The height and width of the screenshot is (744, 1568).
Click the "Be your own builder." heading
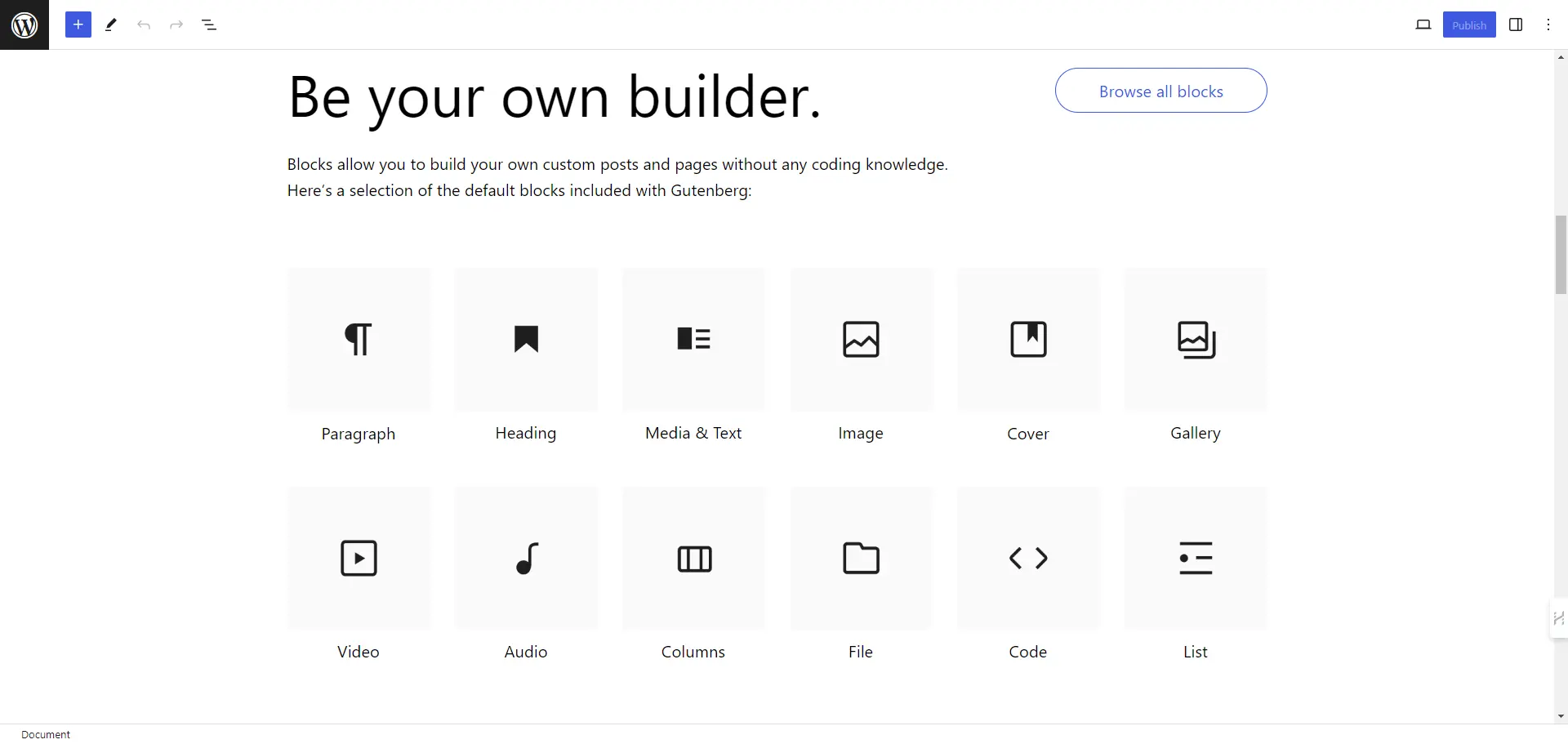(x=555, y=97)
